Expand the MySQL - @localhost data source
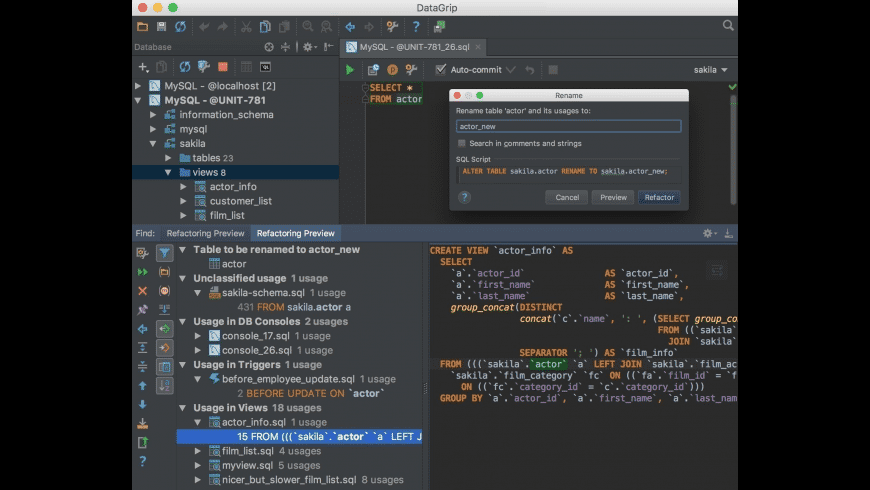The height and width of the screenshot is (490, 870). pos(139,86)
